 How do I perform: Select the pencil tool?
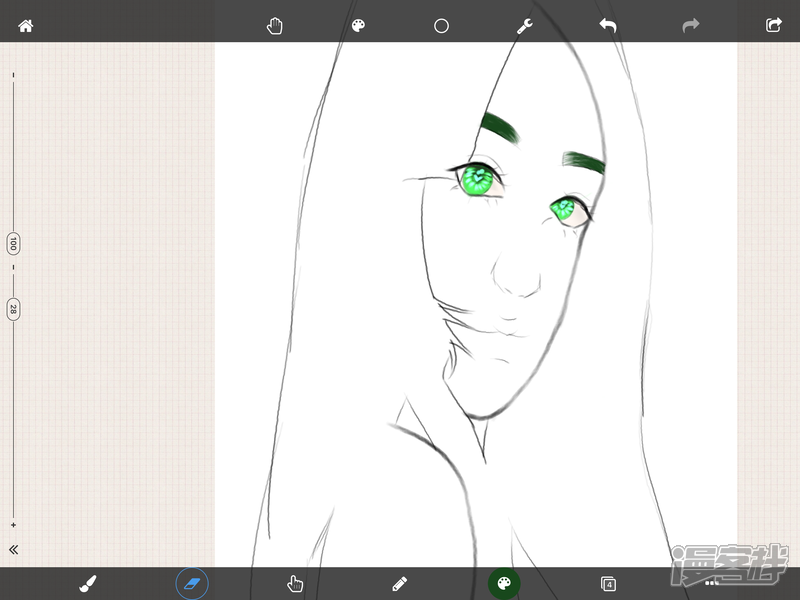(x=400, y=583)
